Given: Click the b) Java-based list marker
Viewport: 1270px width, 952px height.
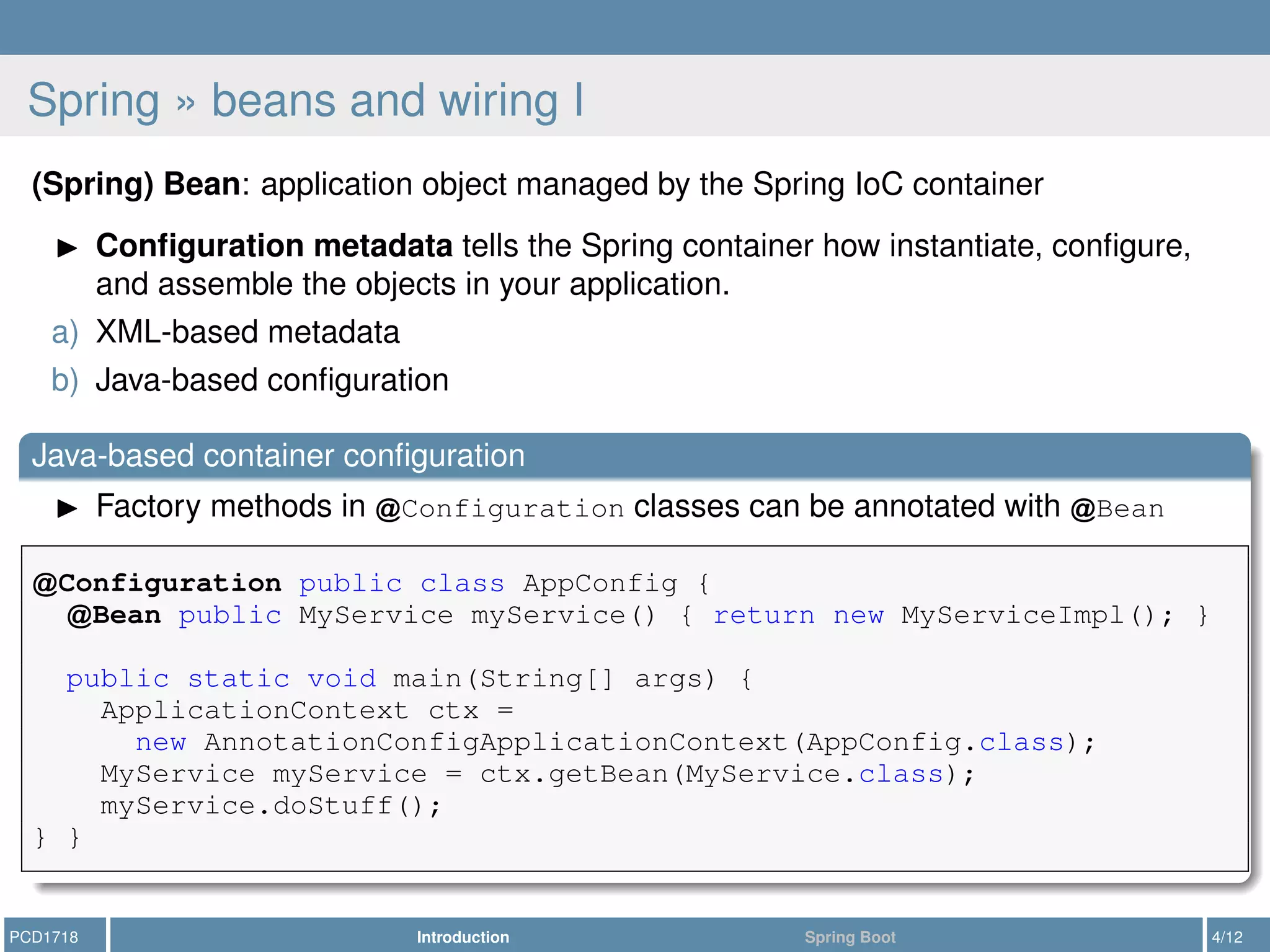Looking at the screenshot, I should [x=64, y=381].
